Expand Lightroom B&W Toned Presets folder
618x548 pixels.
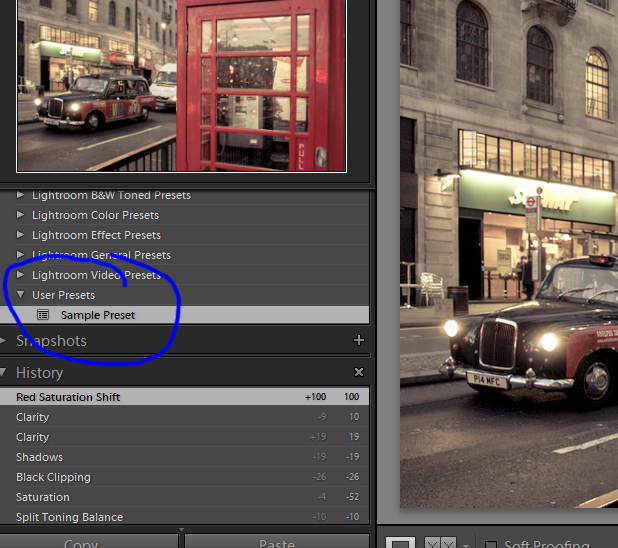point(22,196)
